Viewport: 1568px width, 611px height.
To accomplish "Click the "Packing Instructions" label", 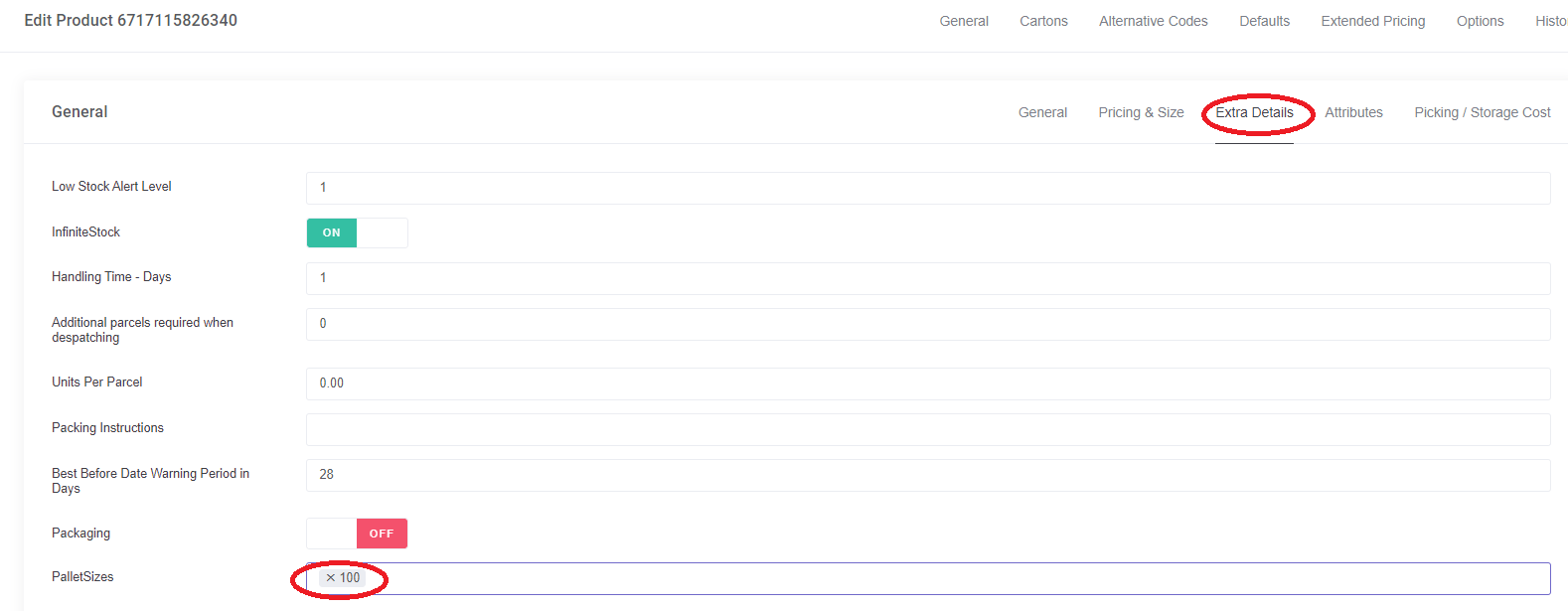I will (107, 428).
